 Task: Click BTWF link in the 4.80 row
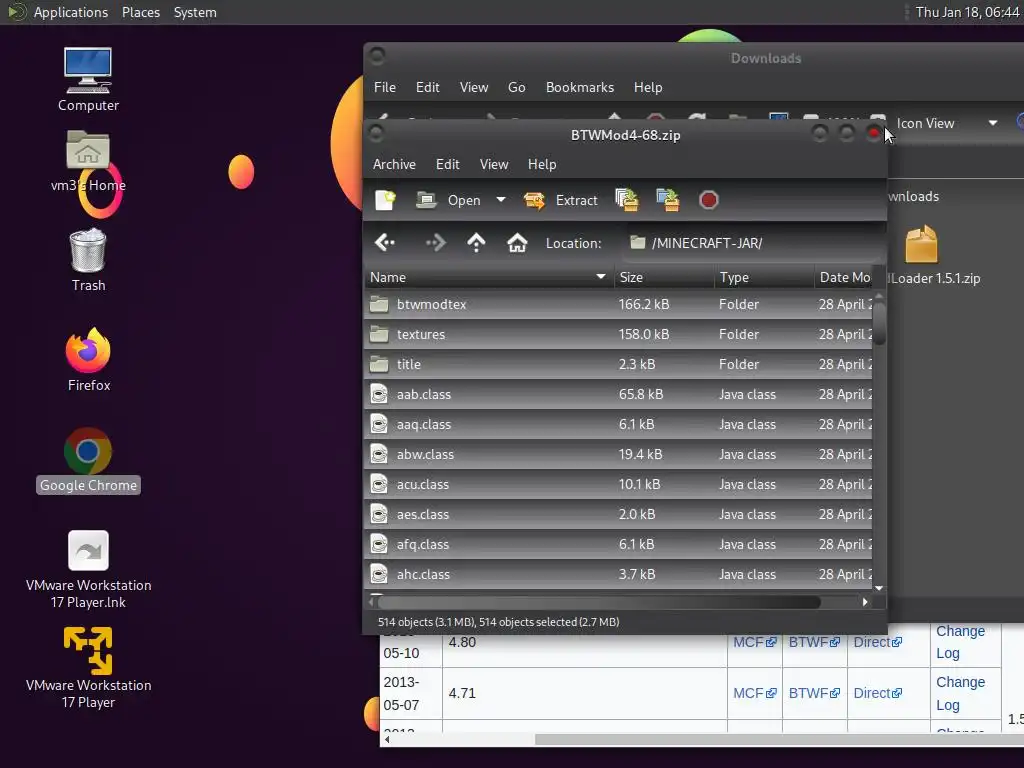(x=814, y=642)
